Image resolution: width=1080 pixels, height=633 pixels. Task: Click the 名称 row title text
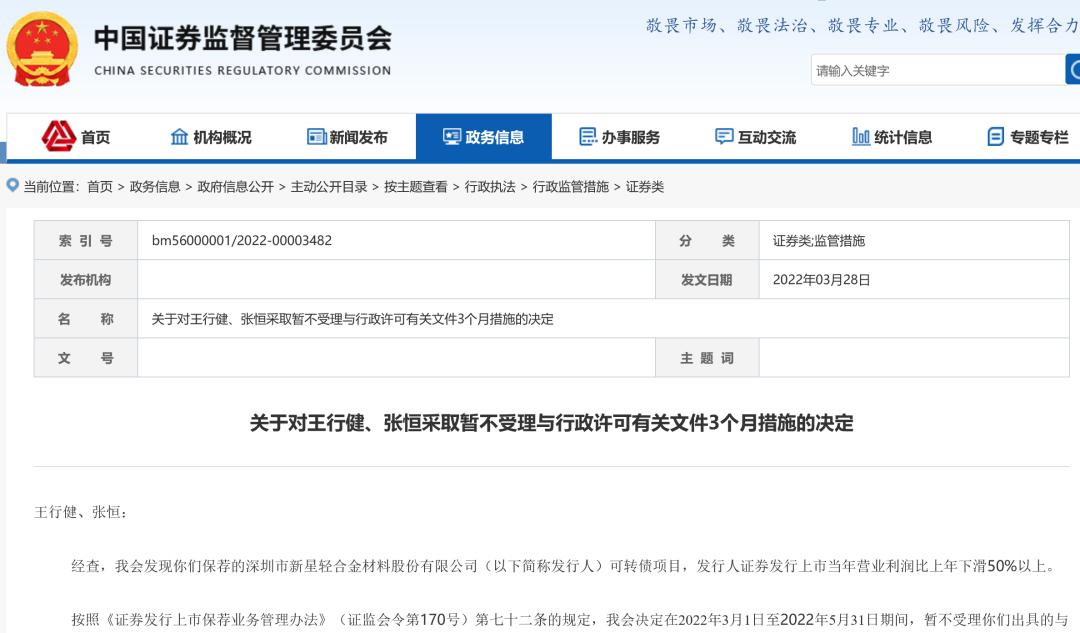click(x=353, y=319)
